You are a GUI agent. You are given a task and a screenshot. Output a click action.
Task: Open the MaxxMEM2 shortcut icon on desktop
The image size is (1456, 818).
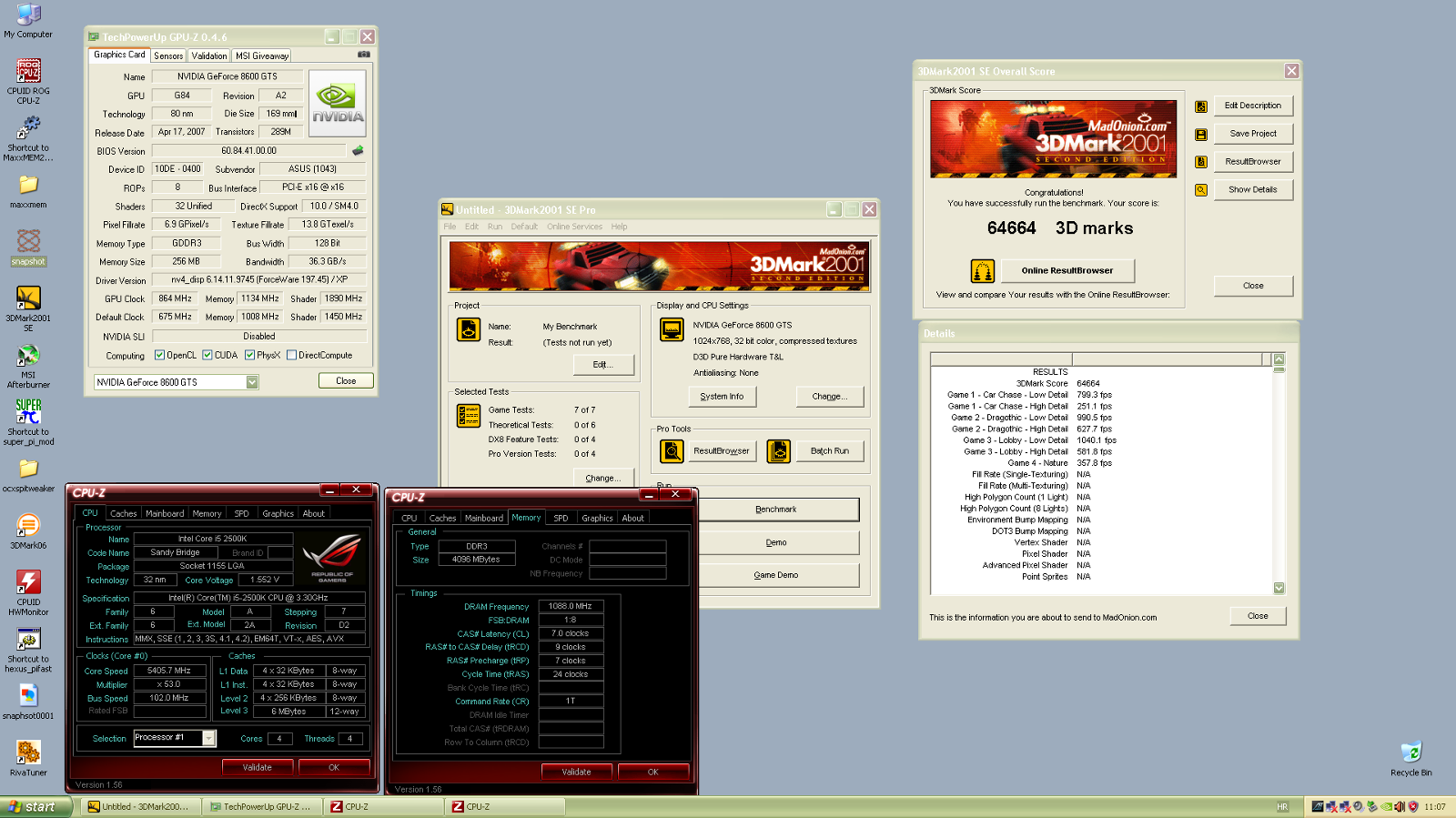coord(28,127)
